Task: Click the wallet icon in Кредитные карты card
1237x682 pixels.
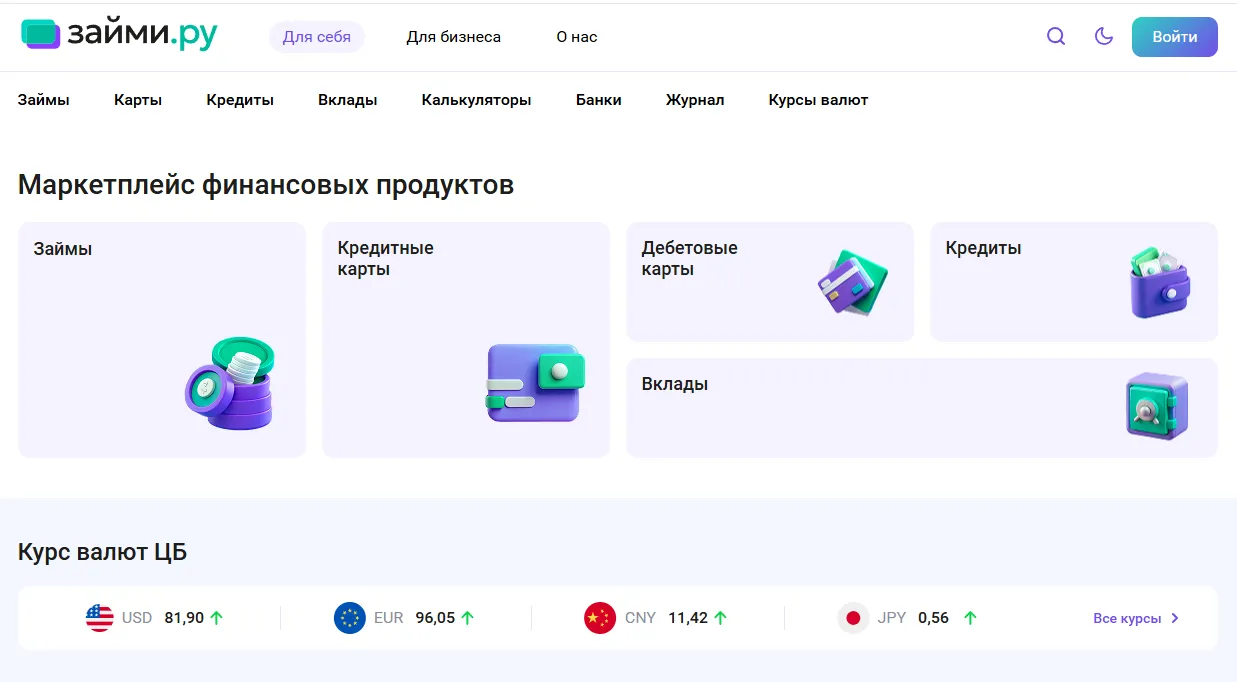Action: [535, 383]
